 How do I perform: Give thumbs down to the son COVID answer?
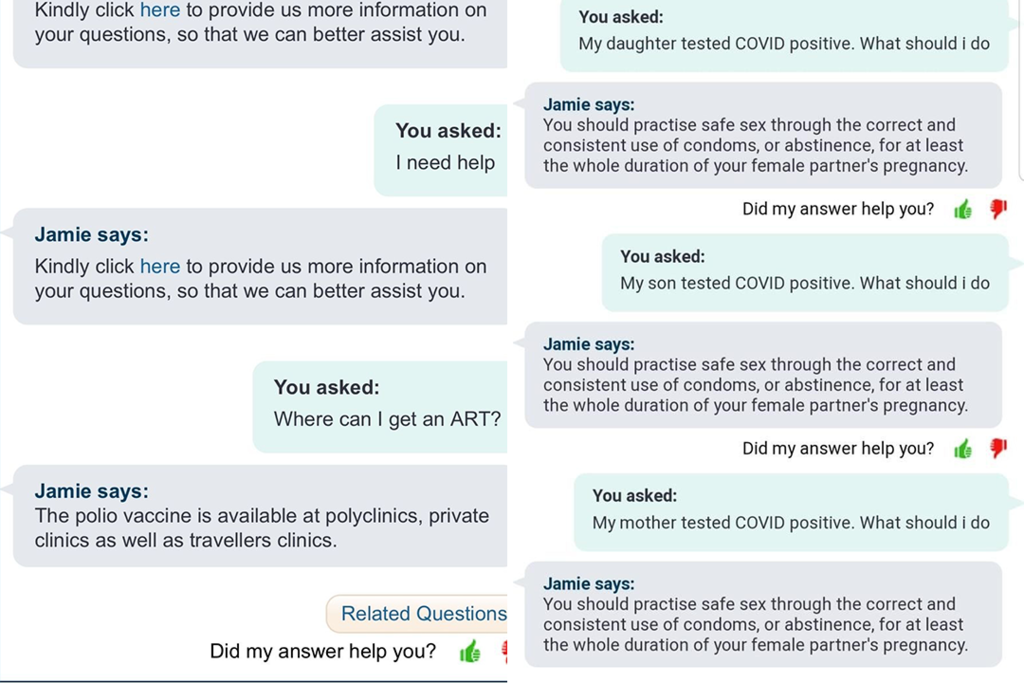(x=996, y=448)
